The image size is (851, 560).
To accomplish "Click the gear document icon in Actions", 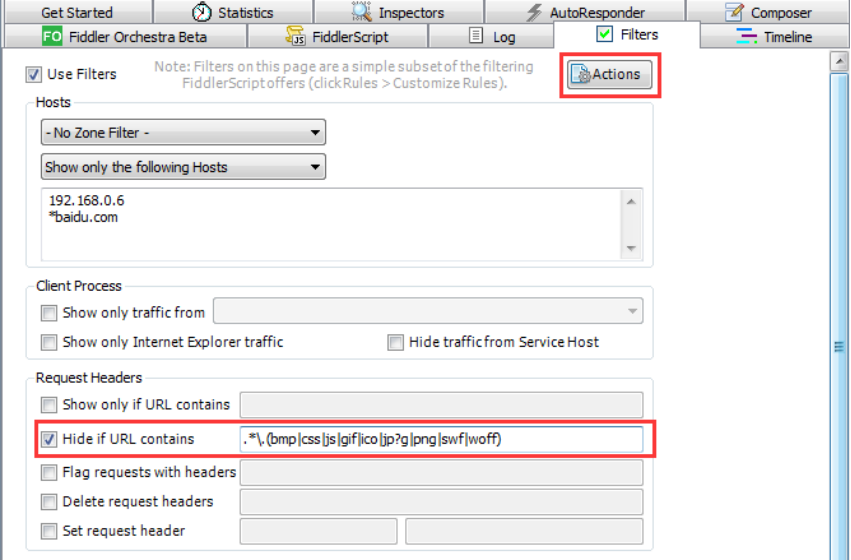I will point(581,74).
